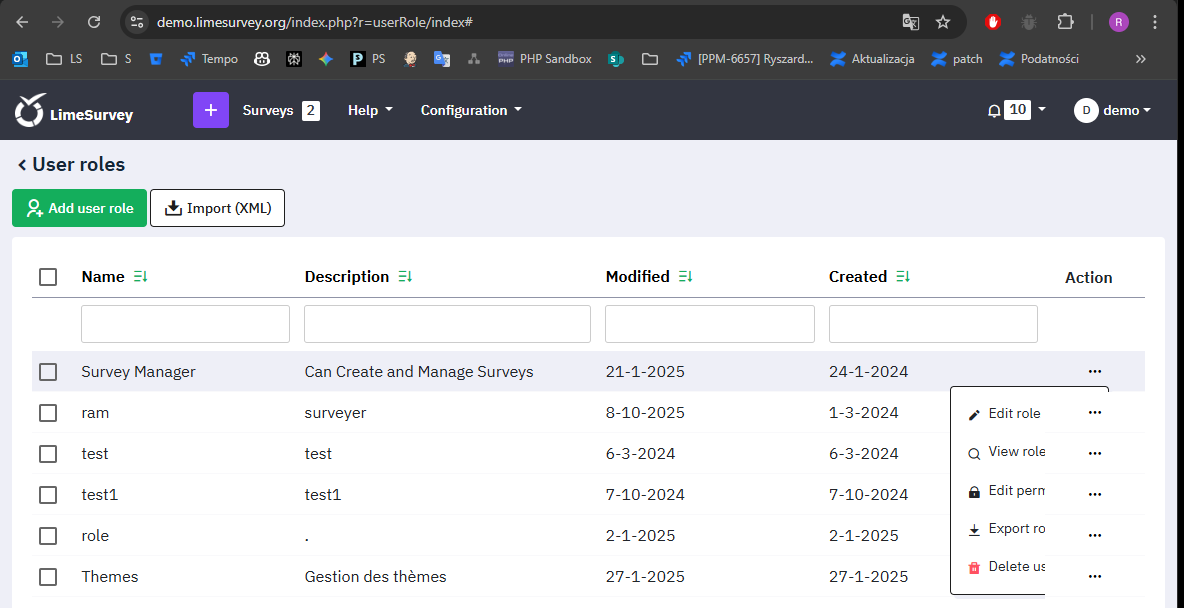This screenshot has height=608, width=1184.
Task: Toggle the select-all header checkbox
Action: [x=48, y=277]
